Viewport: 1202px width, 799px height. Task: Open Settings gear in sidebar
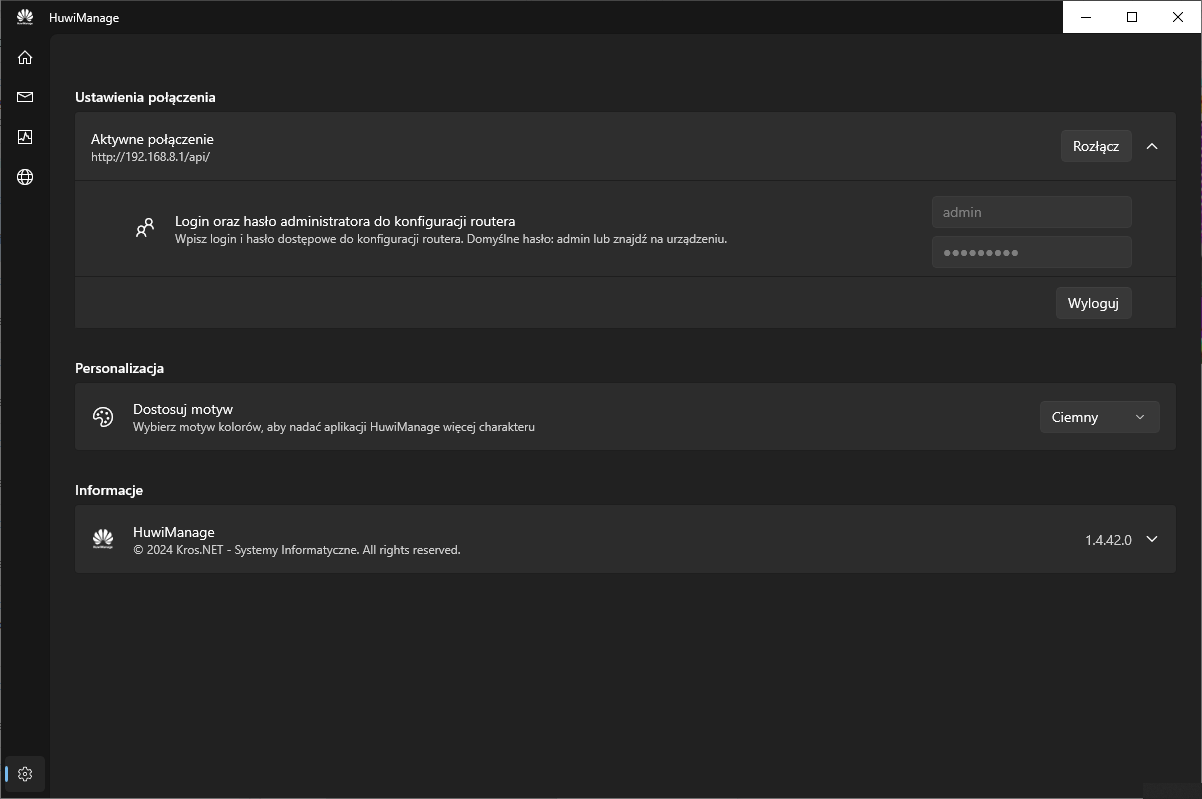pos(25,774)
